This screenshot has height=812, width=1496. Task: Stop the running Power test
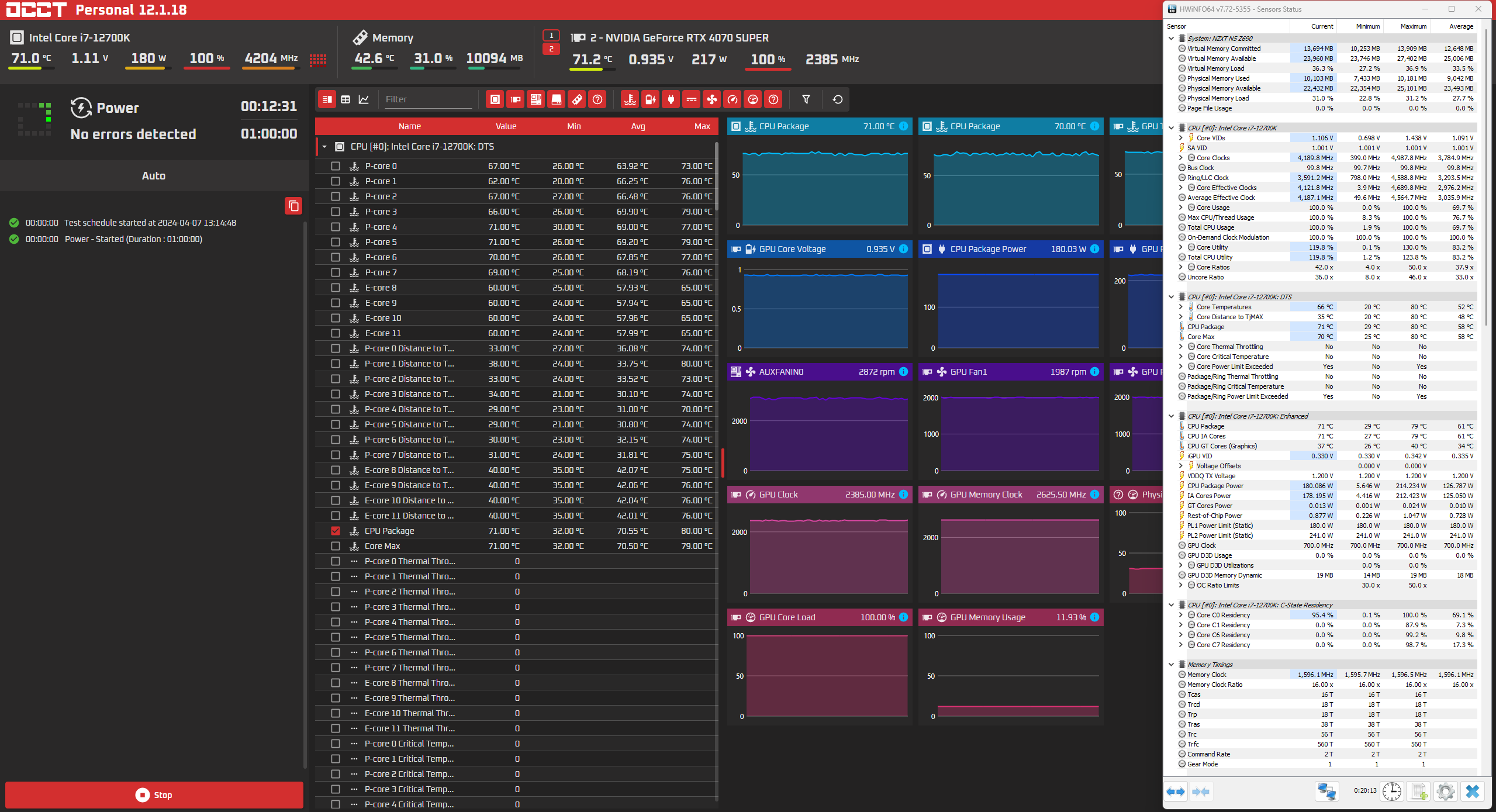point(154,795)
